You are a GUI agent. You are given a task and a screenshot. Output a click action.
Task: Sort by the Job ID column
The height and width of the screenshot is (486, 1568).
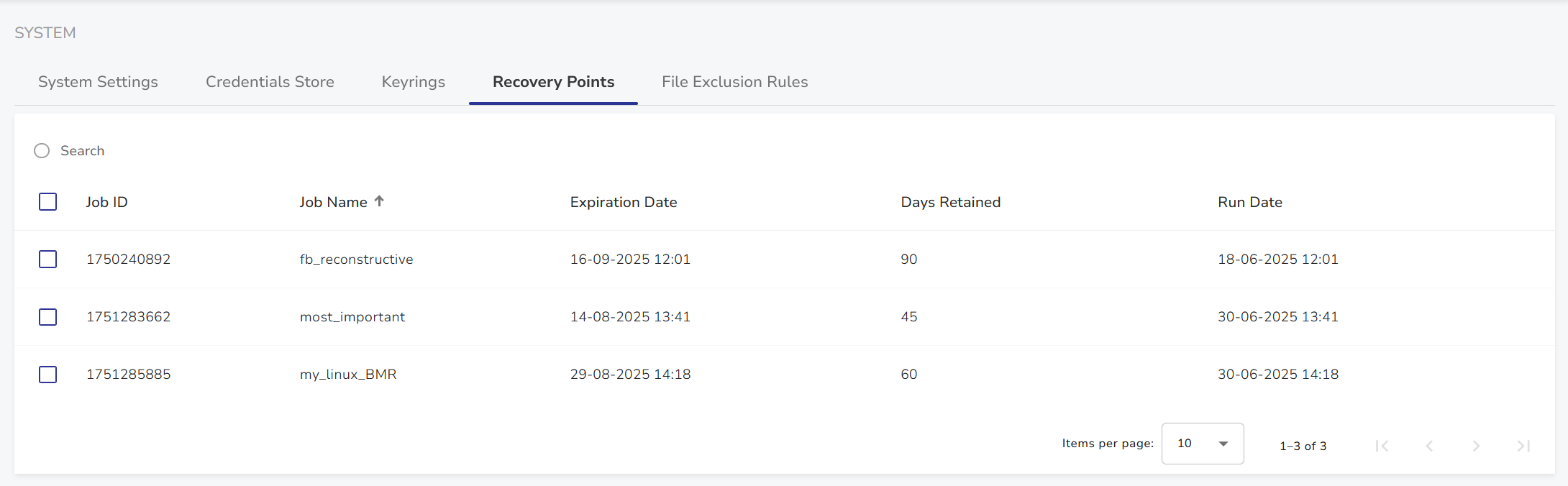tap(106, 202)
